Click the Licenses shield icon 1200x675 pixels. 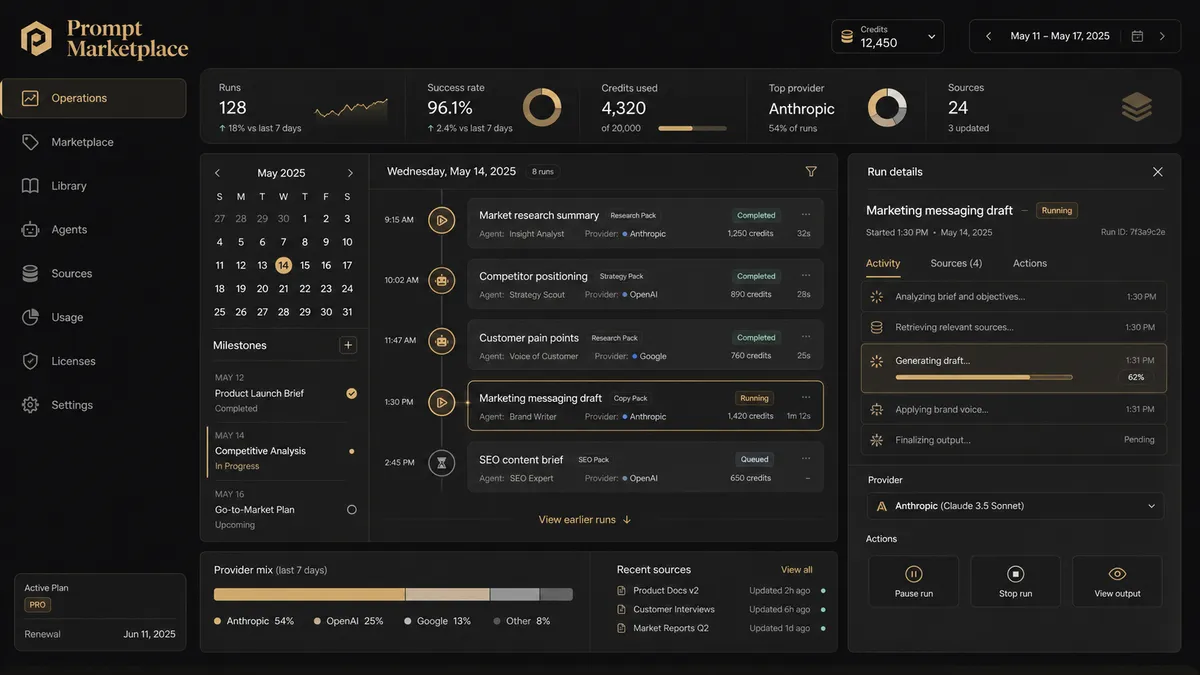[31, 361]
